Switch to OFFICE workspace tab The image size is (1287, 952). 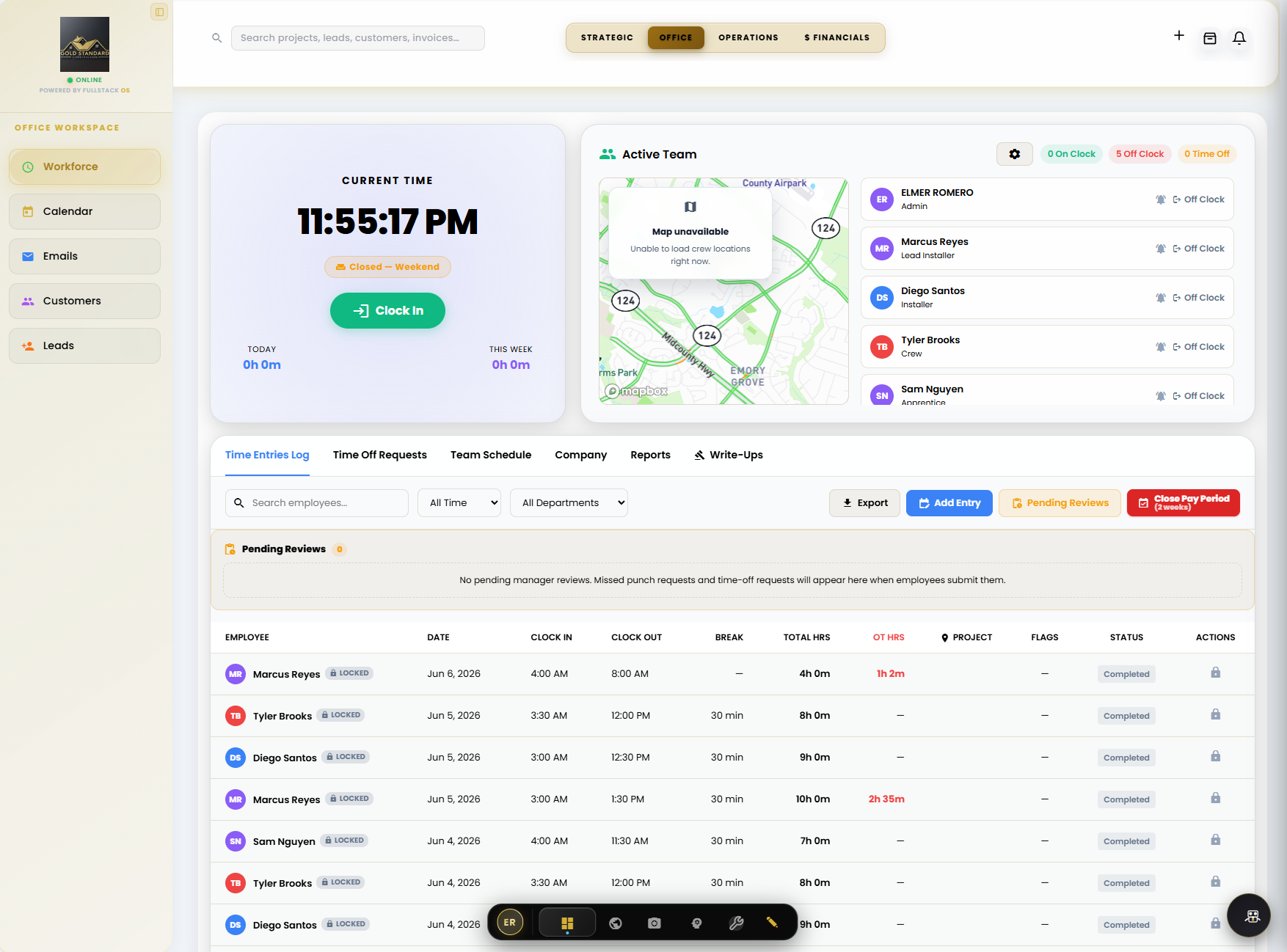click(676, 37)
